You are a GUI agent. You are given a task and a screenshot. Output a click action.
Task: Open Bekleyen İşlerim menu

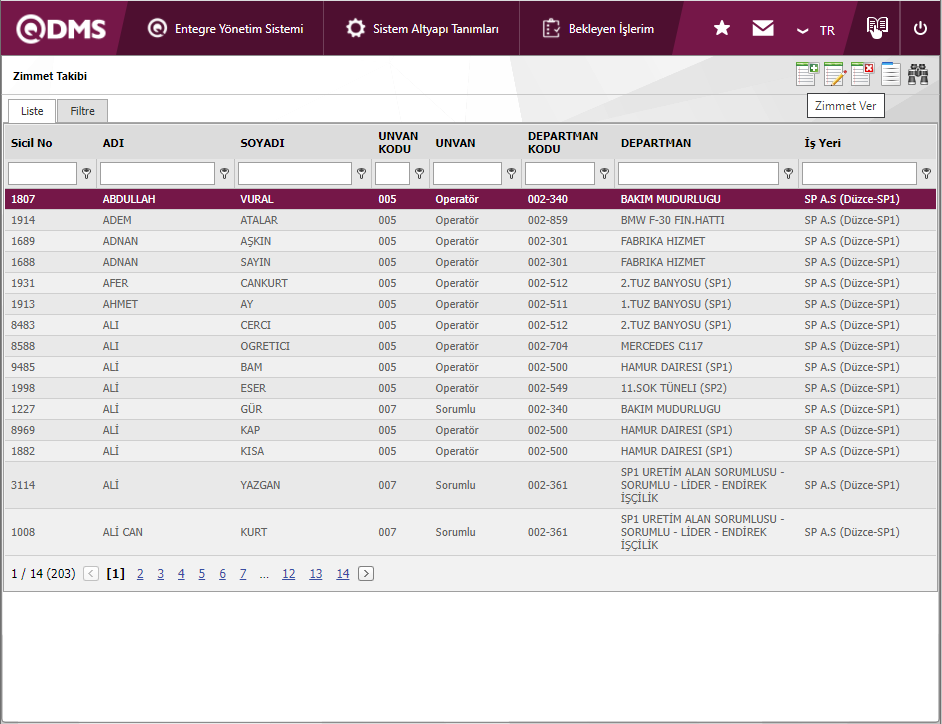(x=598, y=29)
